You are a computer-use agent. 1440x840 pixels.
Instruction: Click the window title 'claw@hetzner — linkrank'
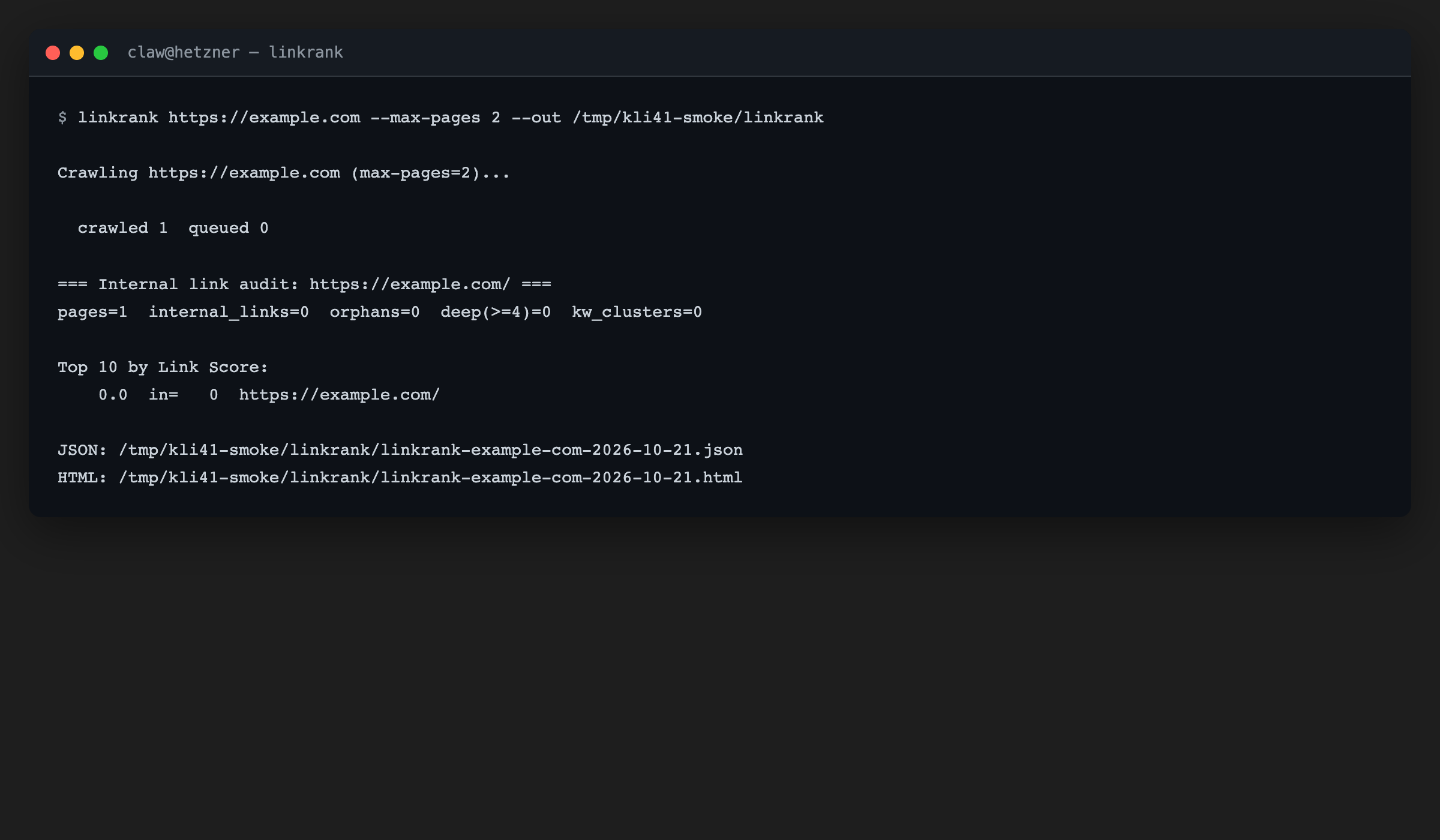(235, 53)
